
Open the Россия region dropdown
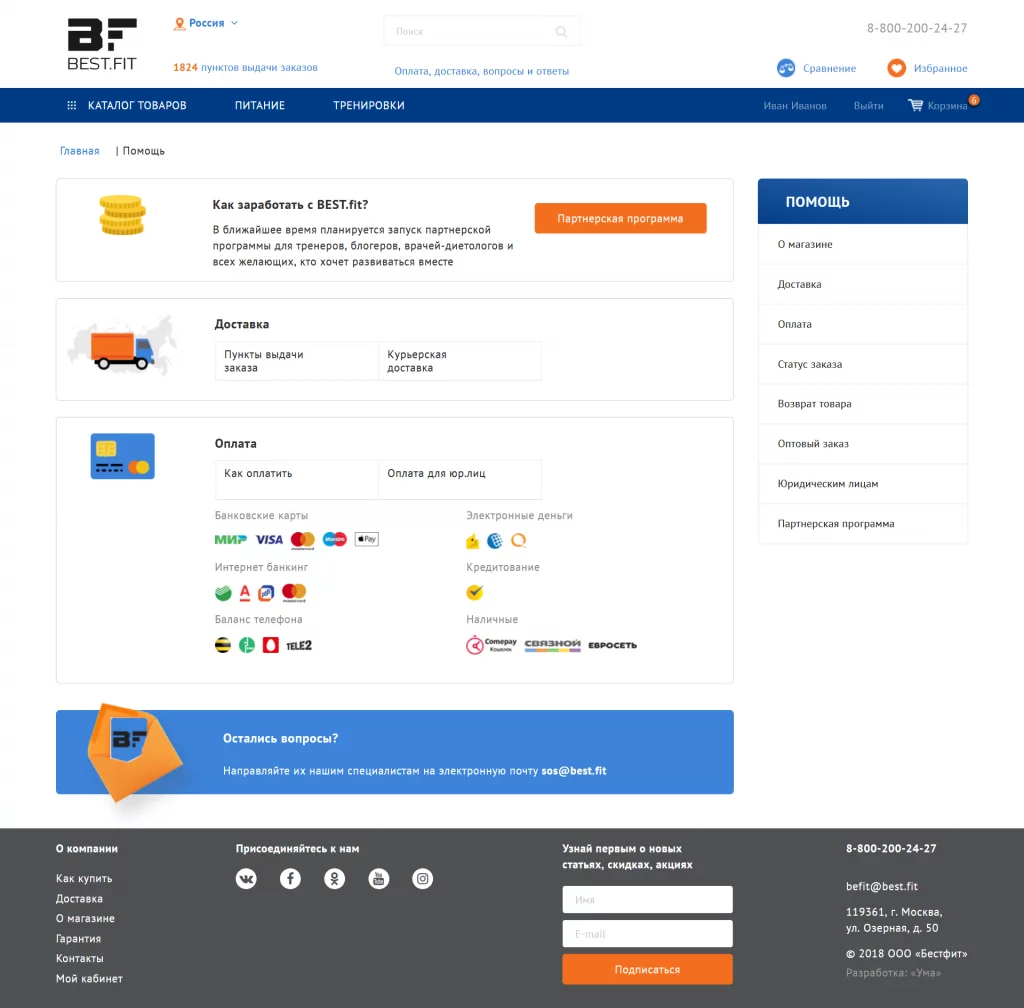pos(213,23)
